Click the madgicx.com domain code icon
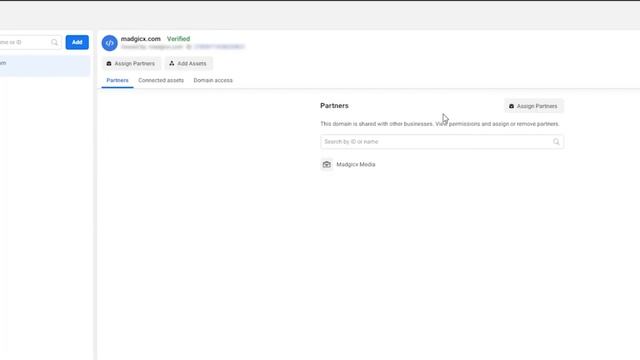Viewport: 640px width, 360px height. click(x=109, y=43)
